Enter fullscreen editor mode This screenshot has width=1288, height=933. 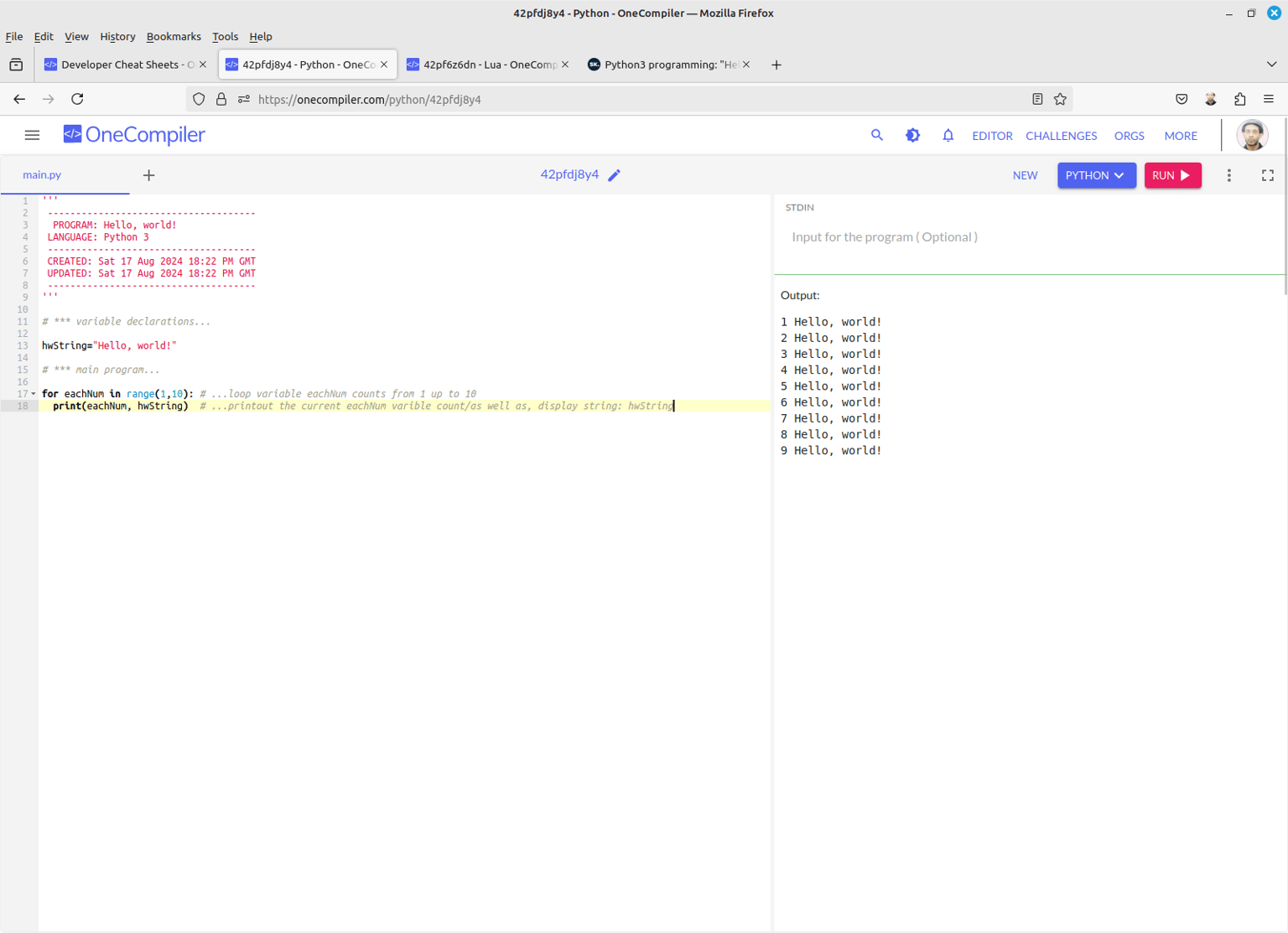coord(1268,175)
